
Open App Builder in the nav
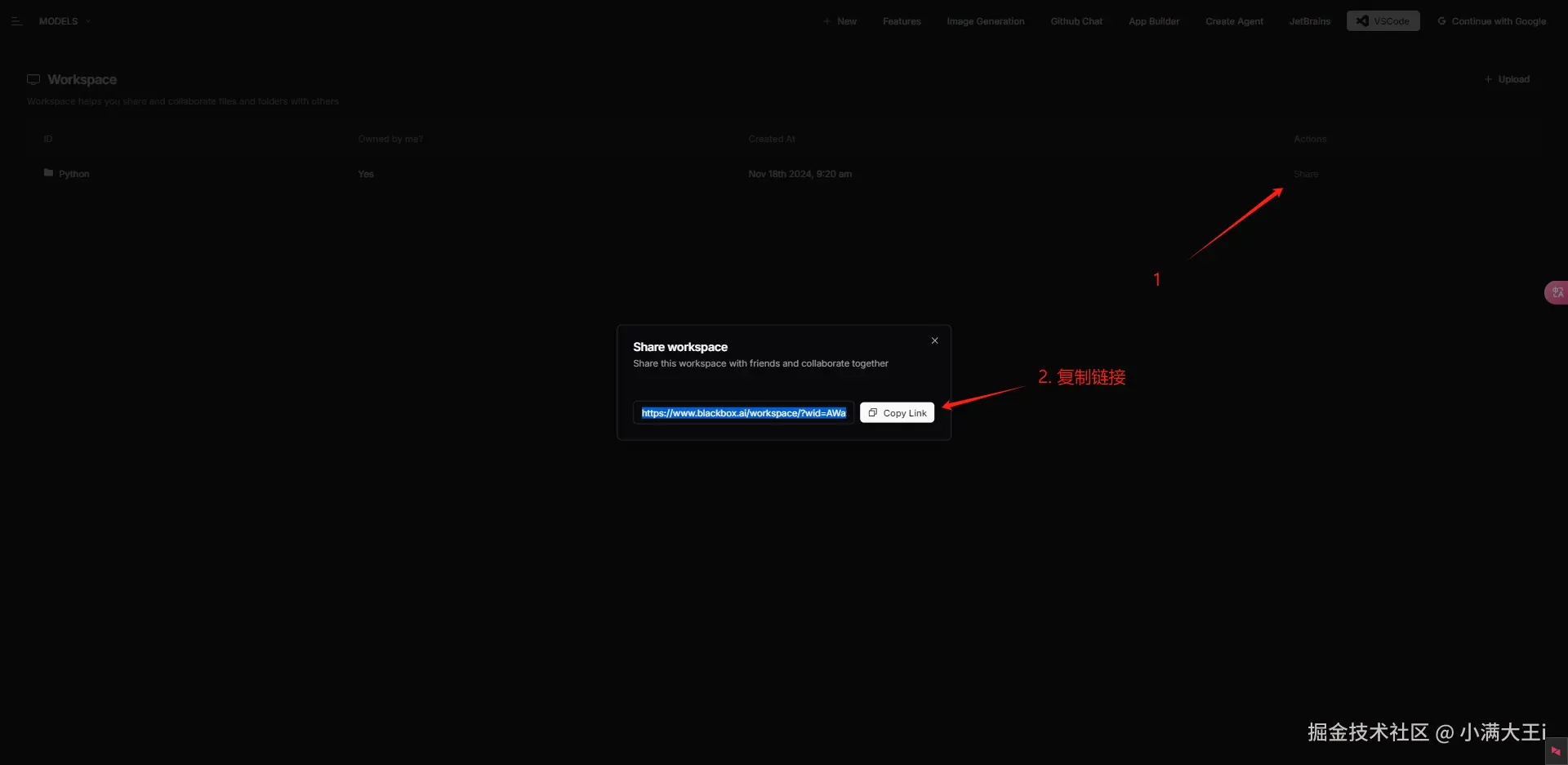1154,21
